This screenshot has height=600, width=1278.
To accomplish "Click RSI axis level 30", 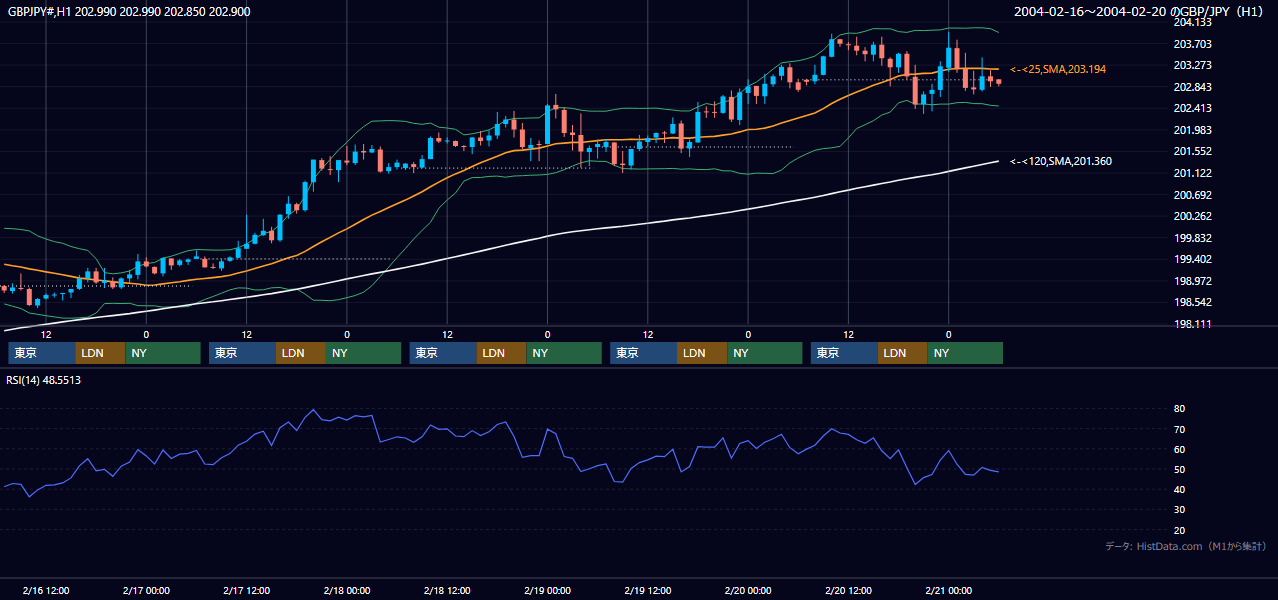I will (1179, 510).
